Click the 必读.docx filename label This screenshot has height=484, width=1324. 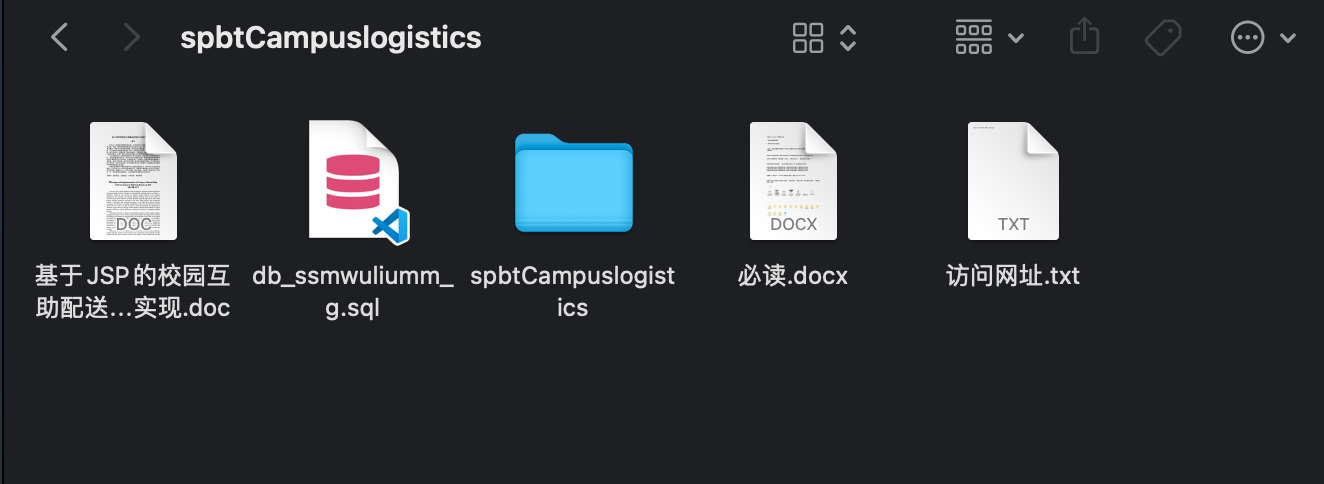tap(793, 276)
